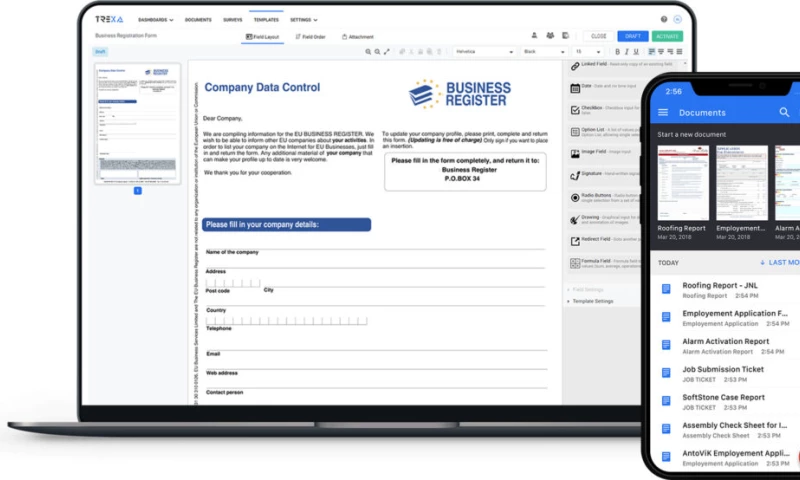Click the page number 1 indicator
The width and height of the screenshot is (800, 480).
138,191
